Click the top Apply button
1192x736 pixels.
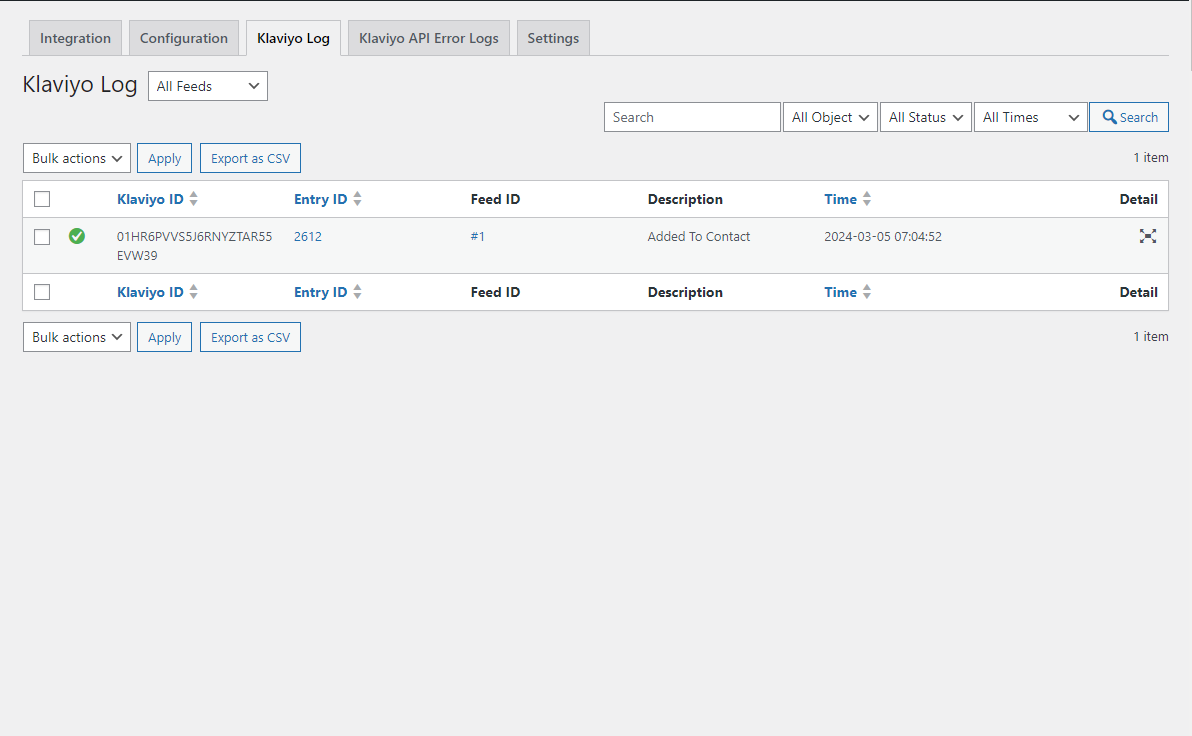click(164, 158)
